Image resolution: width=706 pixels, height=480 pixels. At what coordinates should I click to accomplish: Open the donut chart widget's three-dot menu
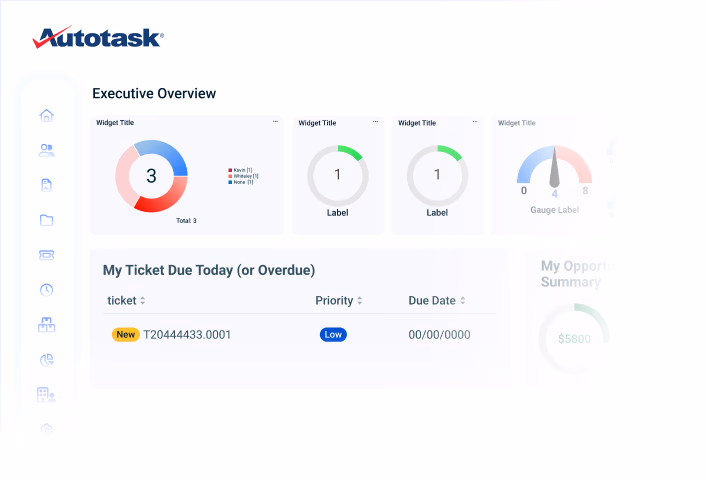(275, 122)
